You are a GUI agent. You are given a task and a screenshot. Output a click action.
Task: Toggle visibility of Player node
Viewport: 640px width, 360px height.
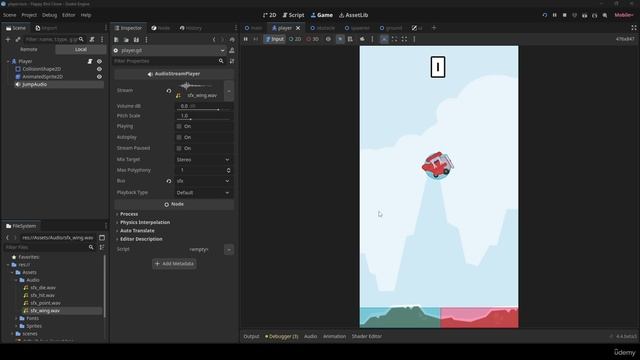pos(99,61)
